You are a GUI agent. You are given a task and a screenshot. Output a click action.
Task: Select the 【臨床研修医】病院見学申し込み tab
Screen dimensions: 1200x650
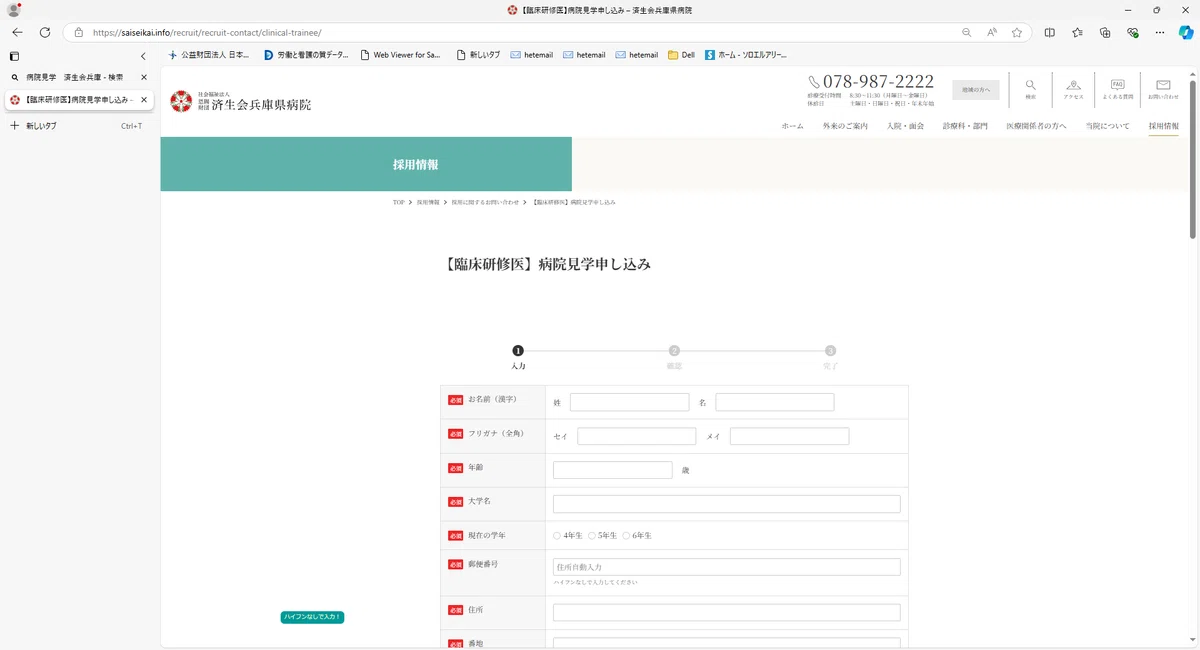tap(72, 100)
